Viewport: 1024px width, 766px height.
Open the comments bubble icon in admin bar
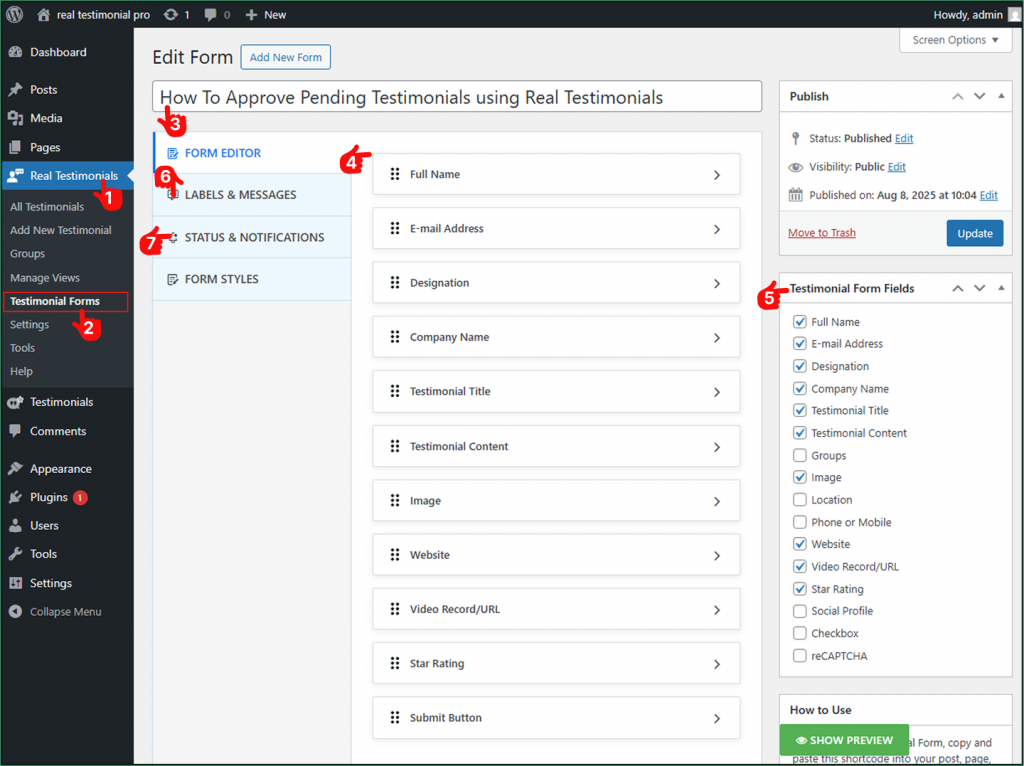point(210,14)
